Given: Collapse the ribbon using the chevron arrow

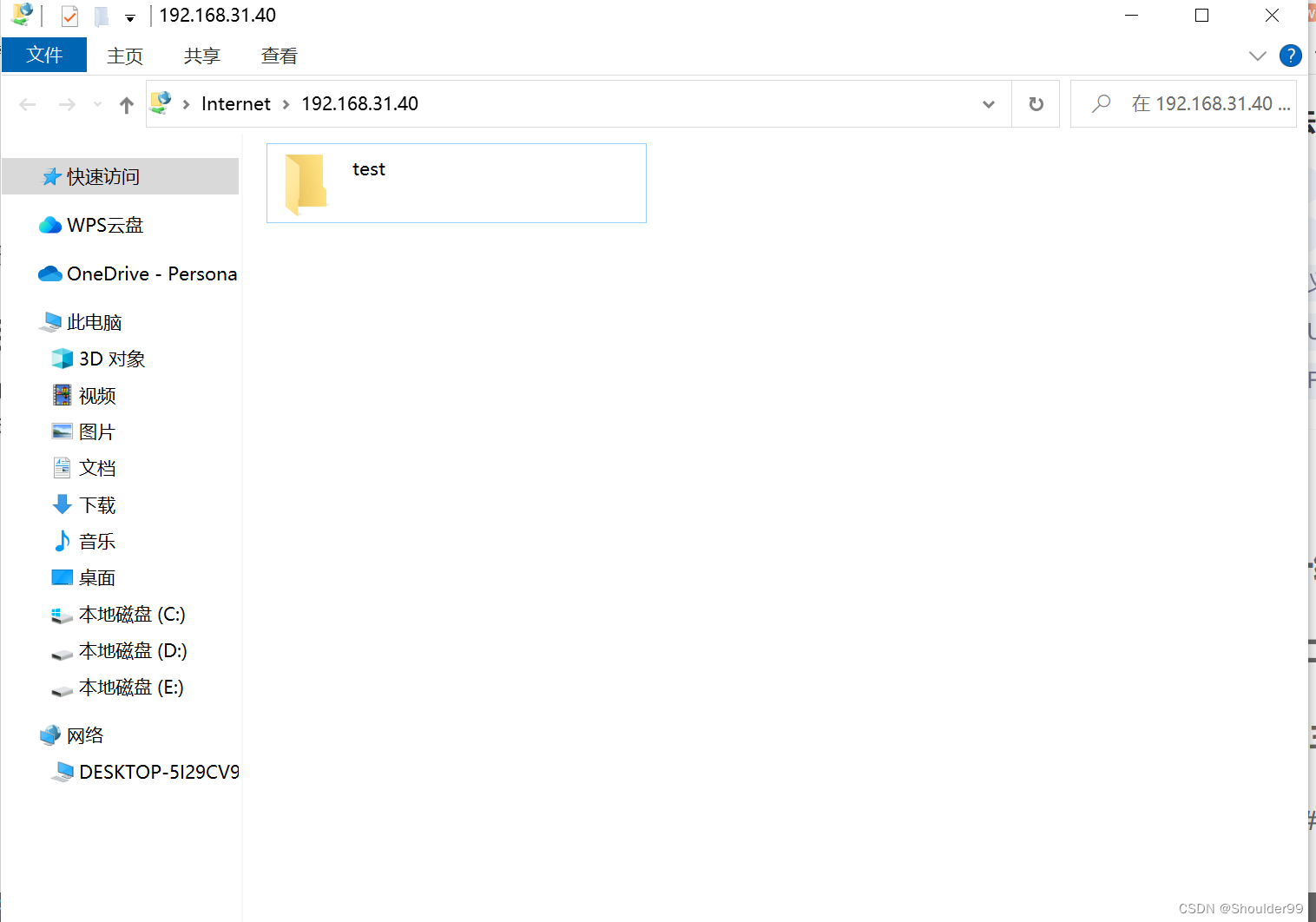Looking at the screenshot, I should [1258, 55].
